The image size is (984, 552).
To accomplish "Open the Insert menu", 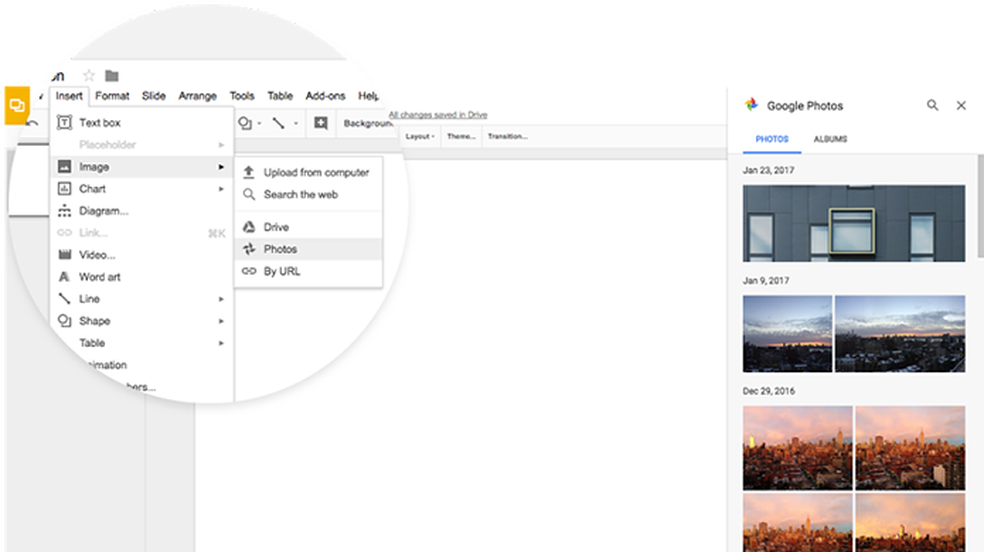I will [69, 96].
